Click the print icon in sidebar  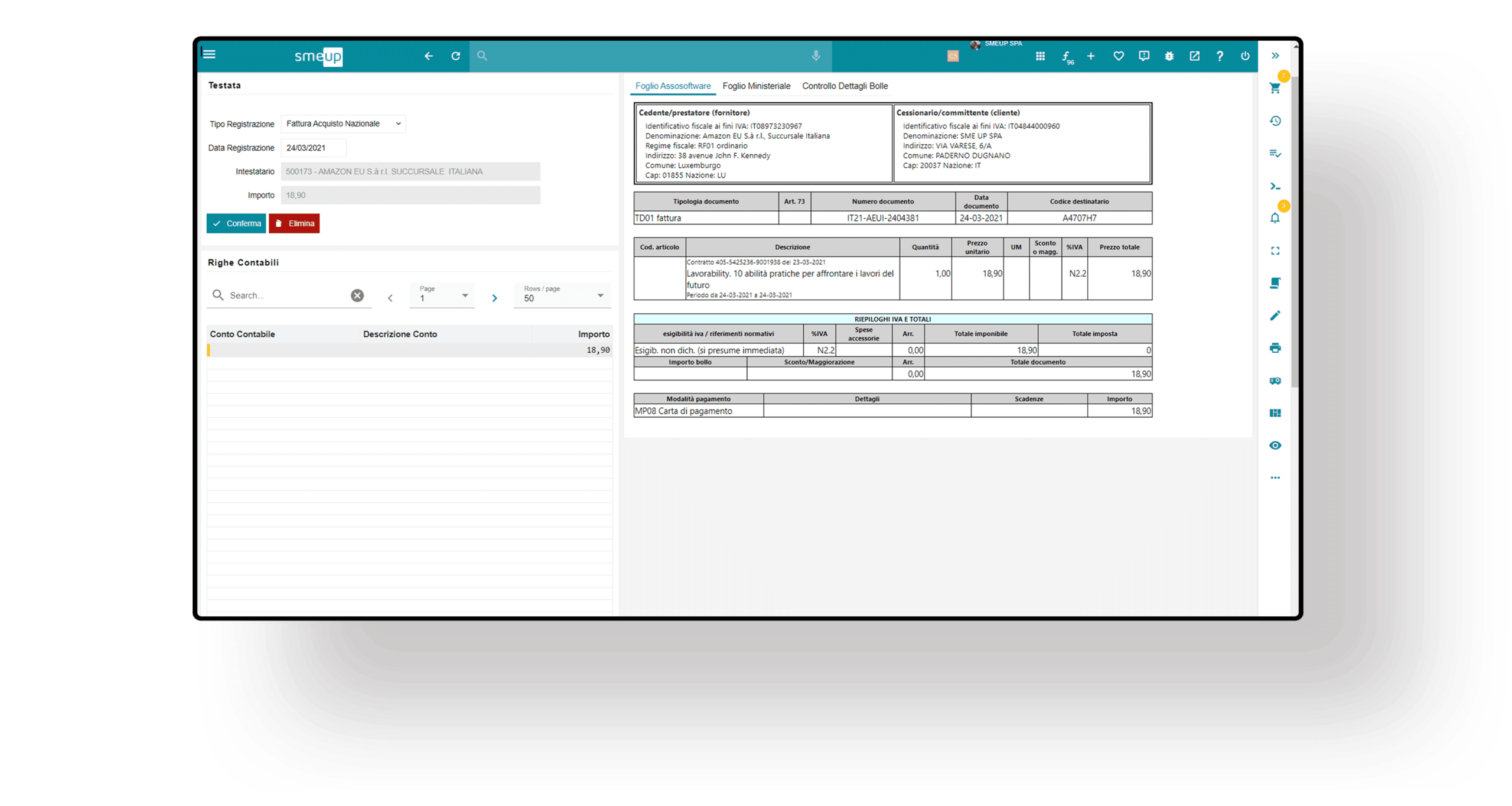pyautogui.click(x=1275, y=348)
